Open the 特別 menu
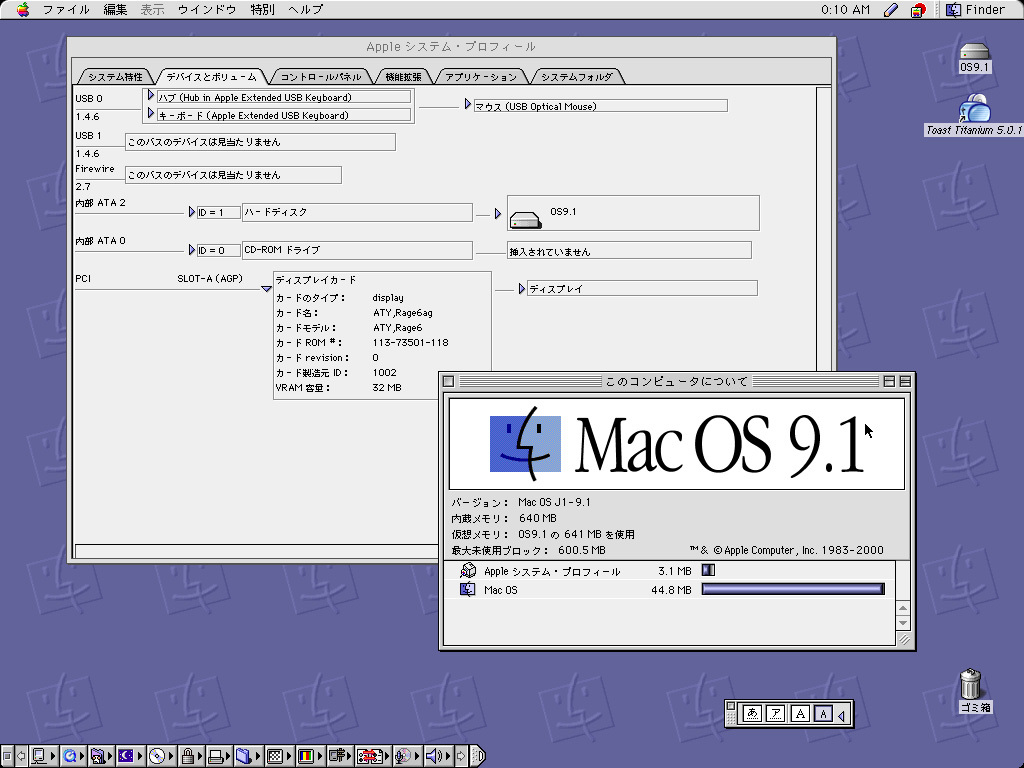Screen dimensions: 1024x768 click(263, 10)
